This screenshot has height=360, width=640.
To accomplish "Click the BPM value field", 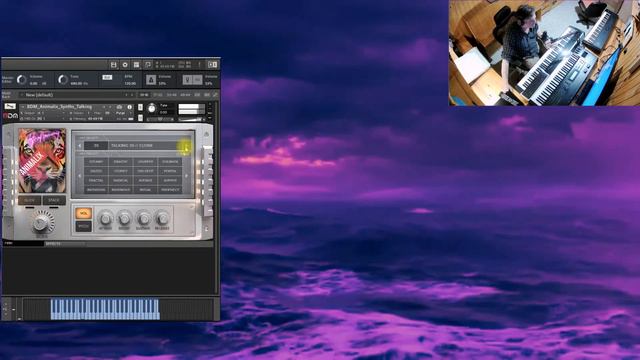I will pos(130,83).
